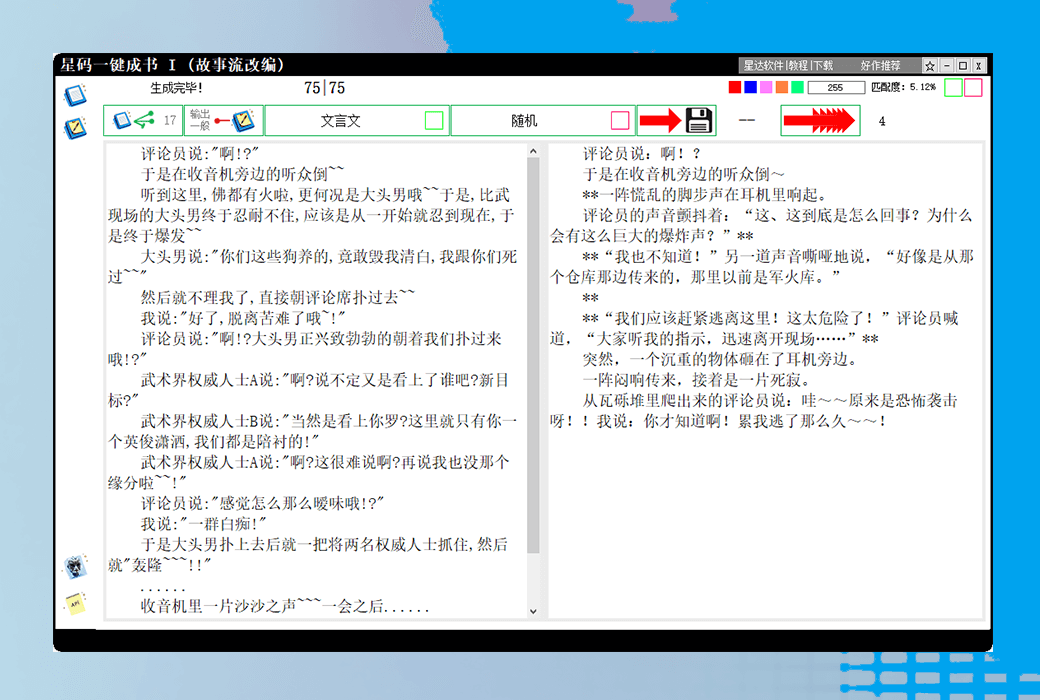Toggle the green box next to 匹配度
This screenshot has height=700, width=1040.
pos(953,88)
